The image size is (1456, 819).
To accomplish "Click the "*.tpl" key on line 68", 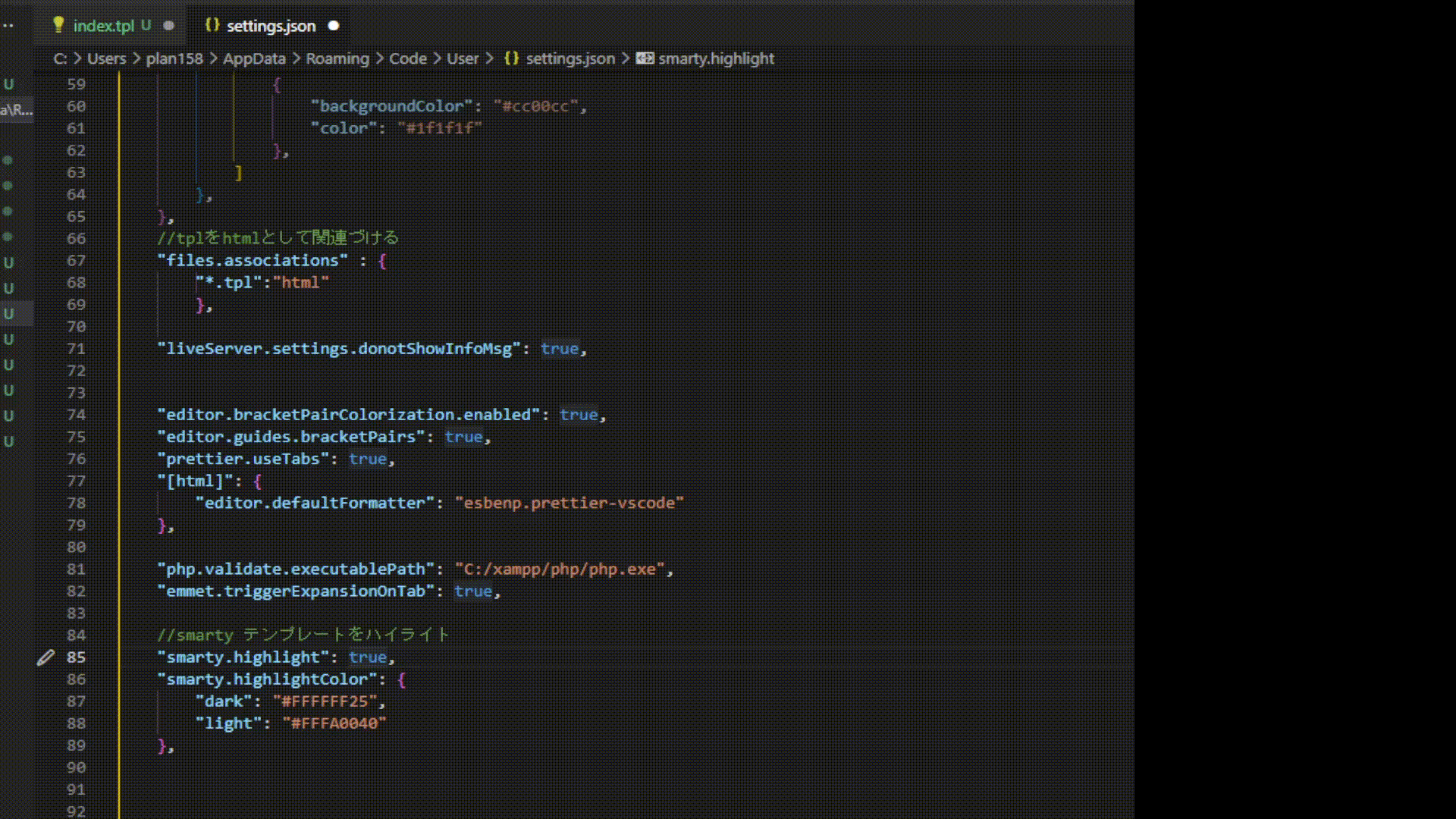I will 229,283.
